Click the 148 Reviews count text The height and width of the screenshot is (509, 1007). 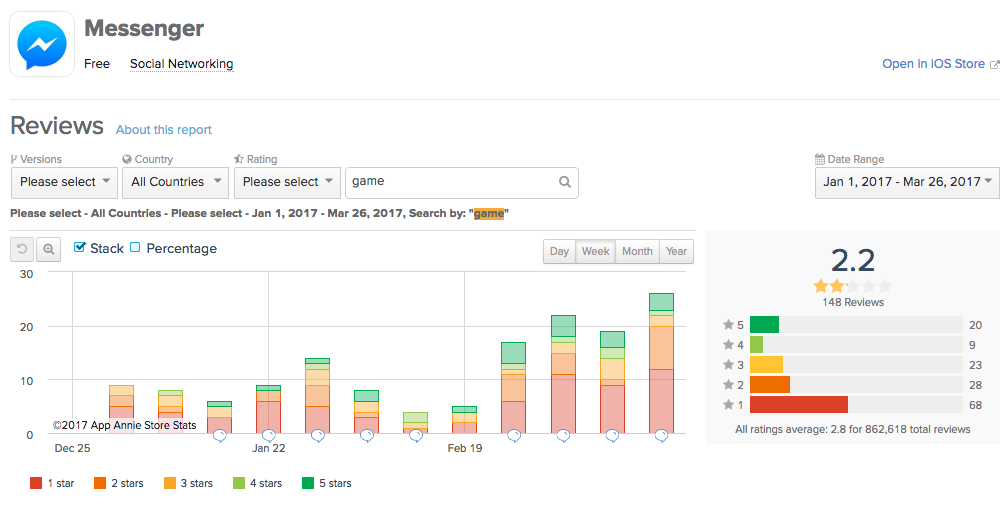pos(853,302)
